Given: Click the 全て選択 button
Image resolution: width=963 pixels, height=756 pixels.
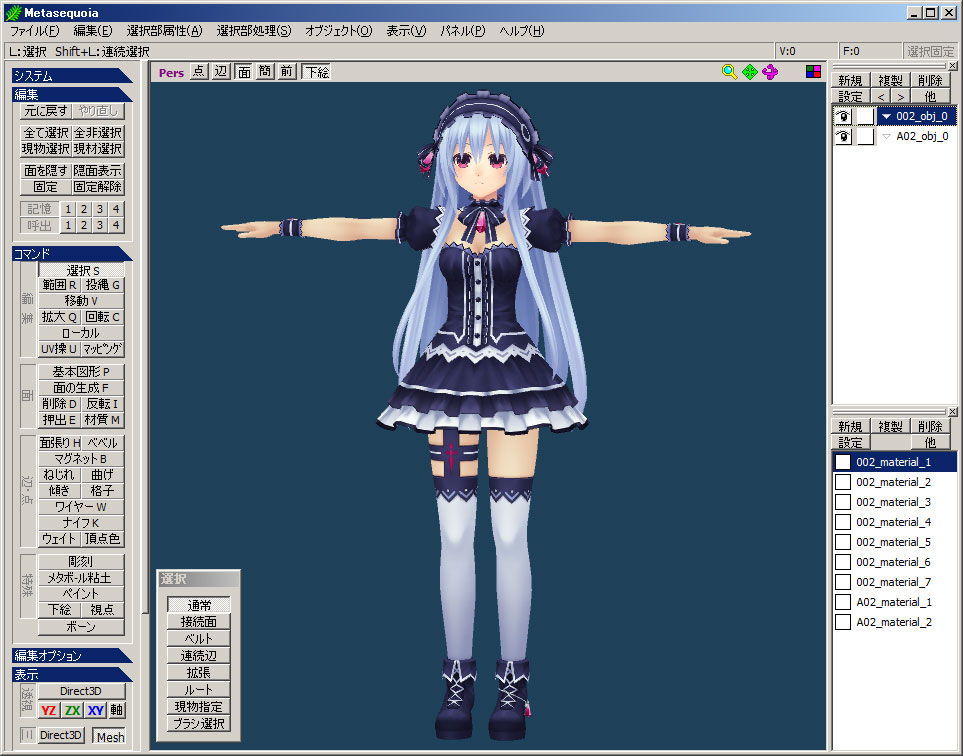Looking at the screenshot, I should pos(46,133).
